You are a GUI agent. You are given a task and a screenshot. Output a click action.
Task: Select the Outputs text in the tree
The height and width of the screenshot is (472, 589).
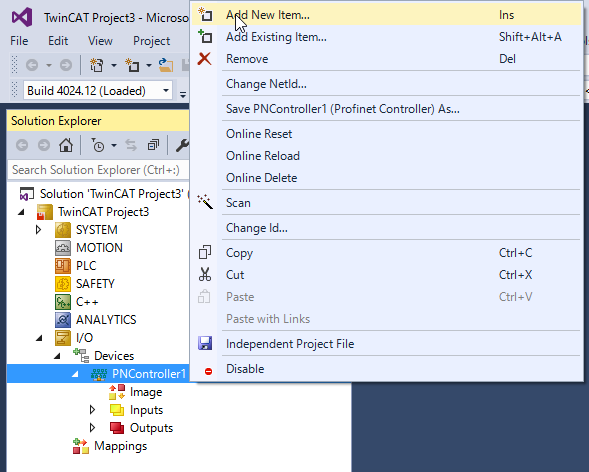[151, 428]
